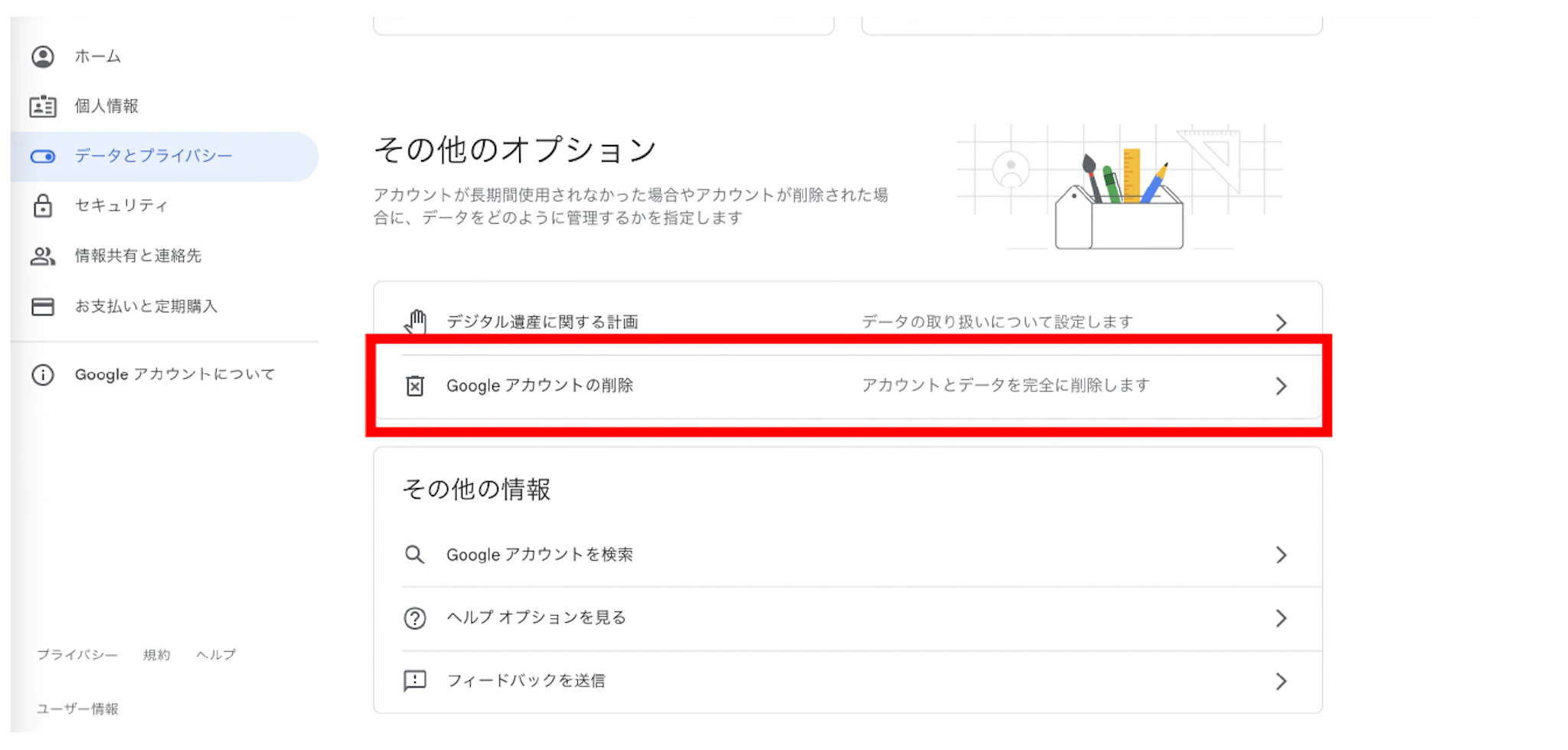Image resolution: width=1568 pixels, height=750 pixels.
Task: Click the trash icon for account deletion
Action: point(414,386)
